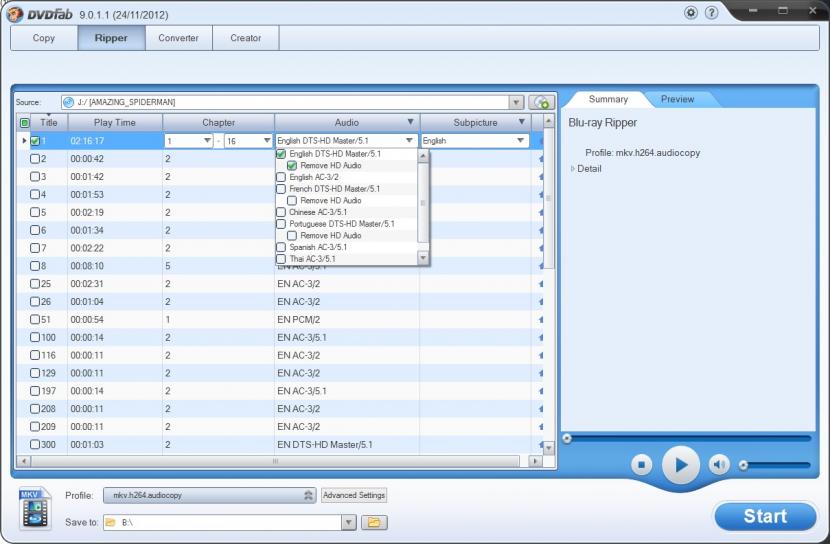Expand the Detail section in Summary
Viewport: 830px width, 544px height.
(x=574, y=168)
